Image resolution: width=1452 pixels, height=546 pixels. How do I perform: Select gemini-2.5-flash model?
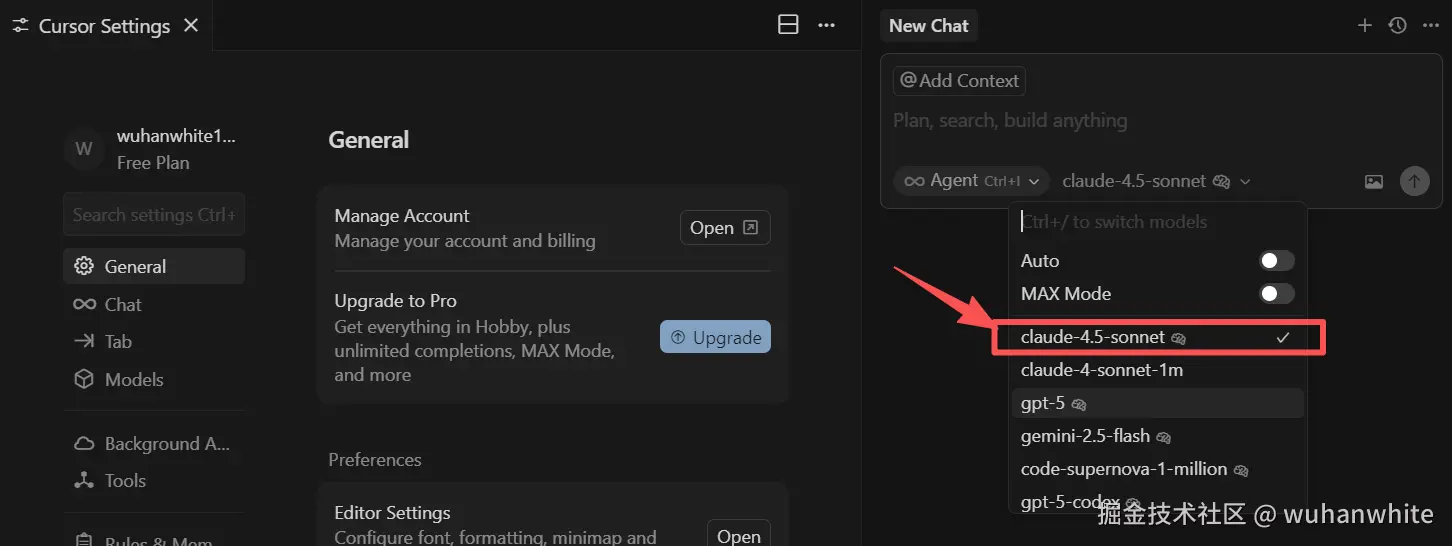(1157, 436)
